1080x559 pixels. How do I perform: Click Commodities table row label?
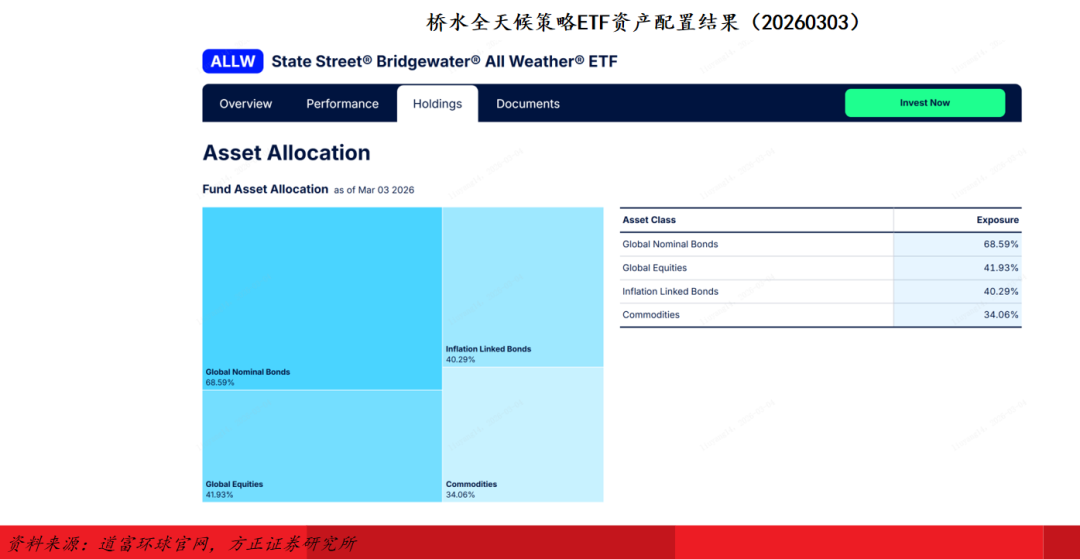[x=651, y=315]
